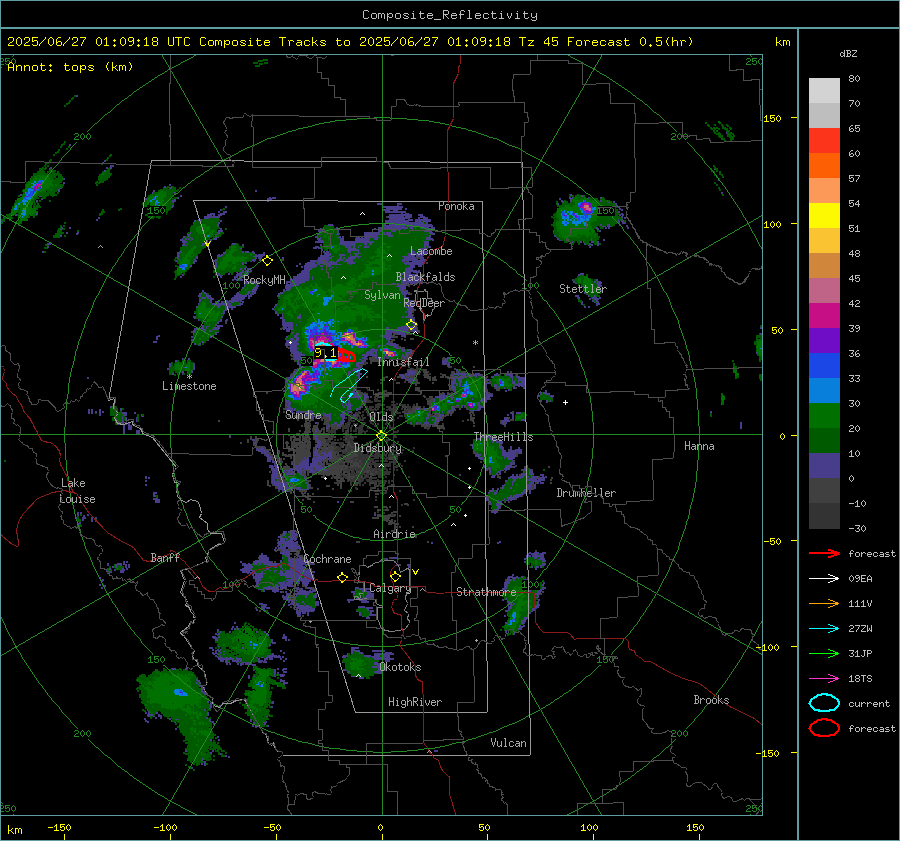Click the cyan current ellipse legend icon

824,703
